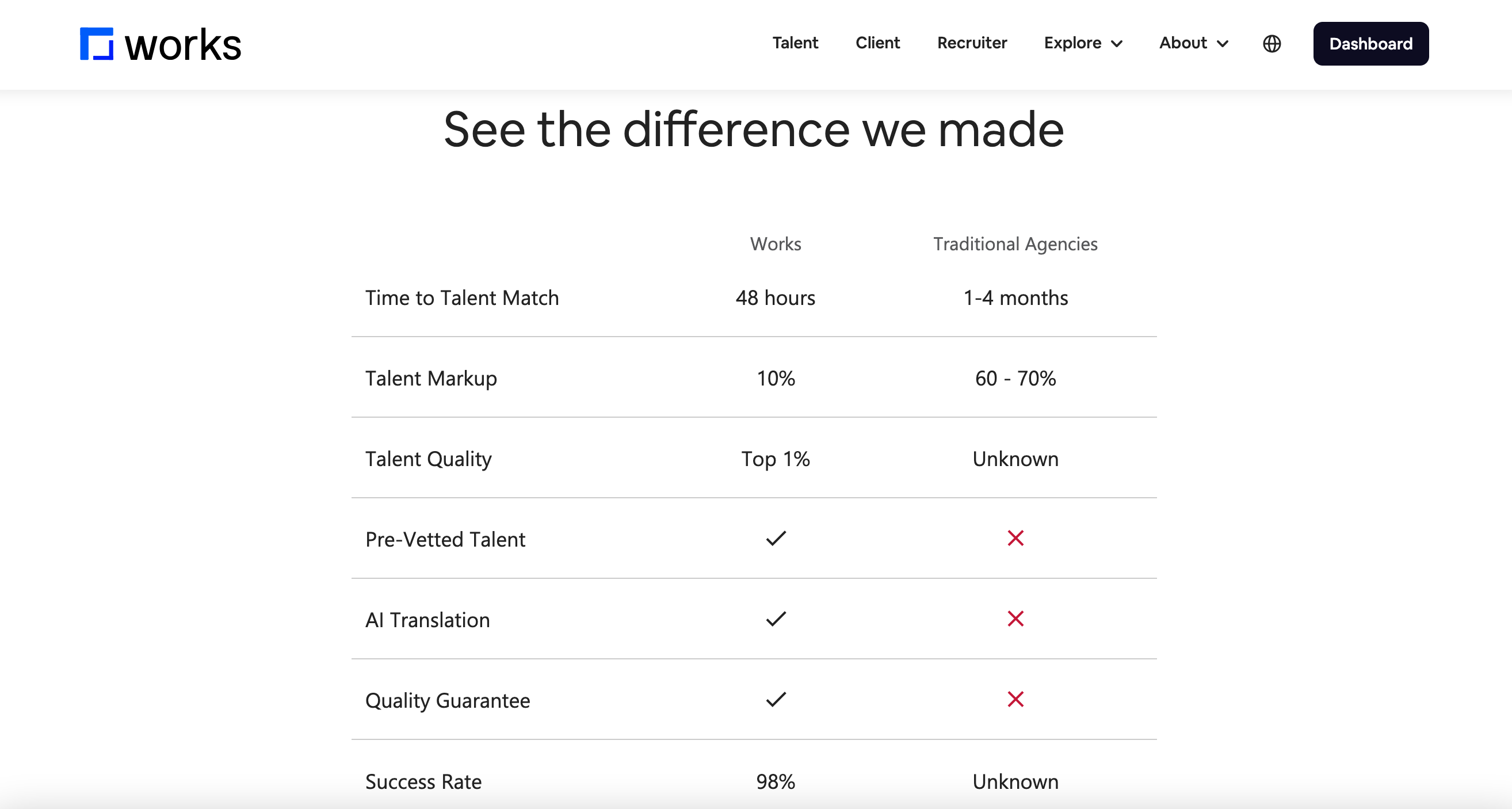1512x809 pixels.
Task: Click the checkmark in AI Translation row
Action: [776, 618]
